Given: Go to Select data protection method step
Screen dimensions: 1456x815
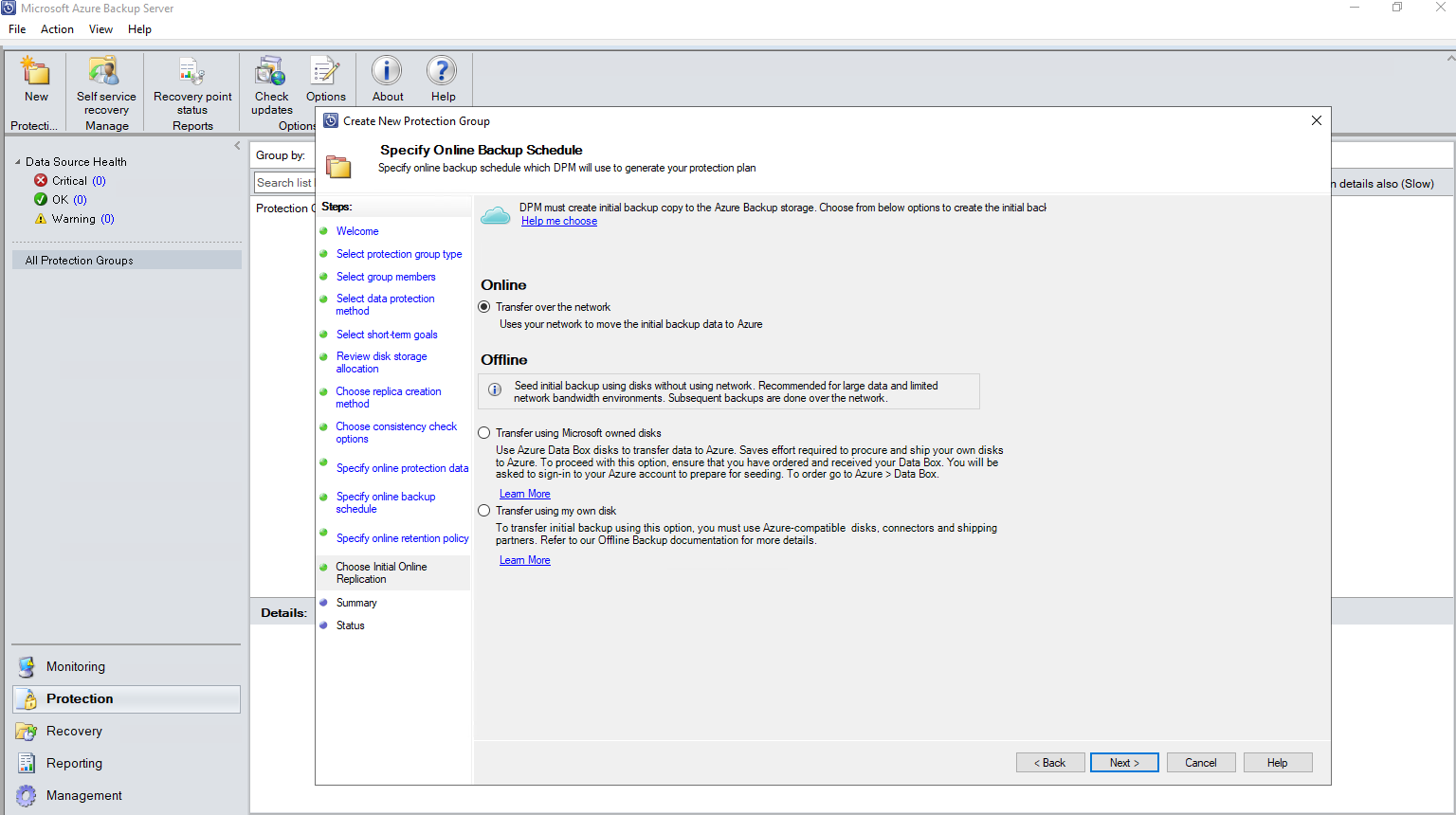Looking at the screenshot, I should tap(385, 304).
